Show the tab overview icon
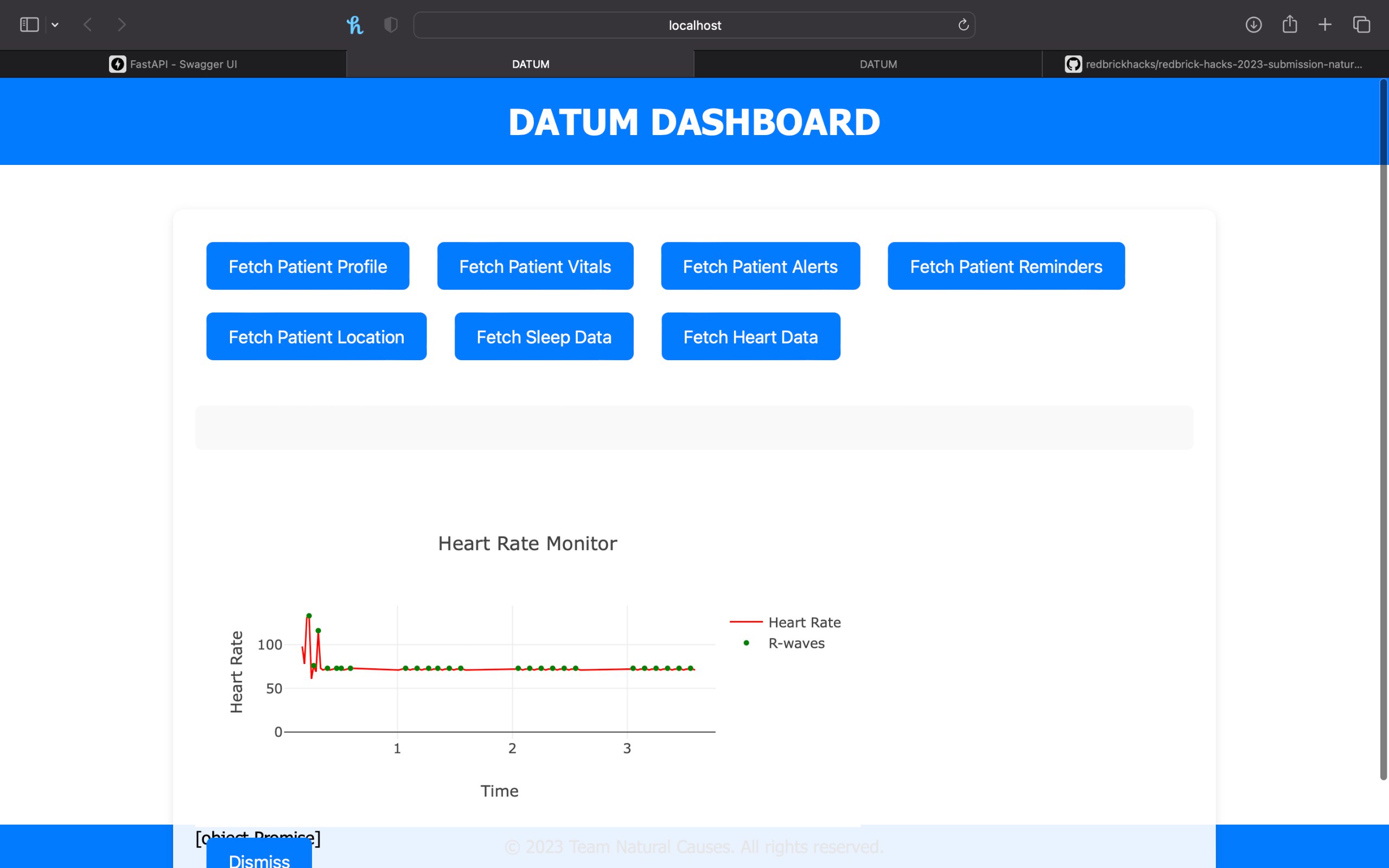Viewport: 1389px width, 868px height. (1361, 25)
